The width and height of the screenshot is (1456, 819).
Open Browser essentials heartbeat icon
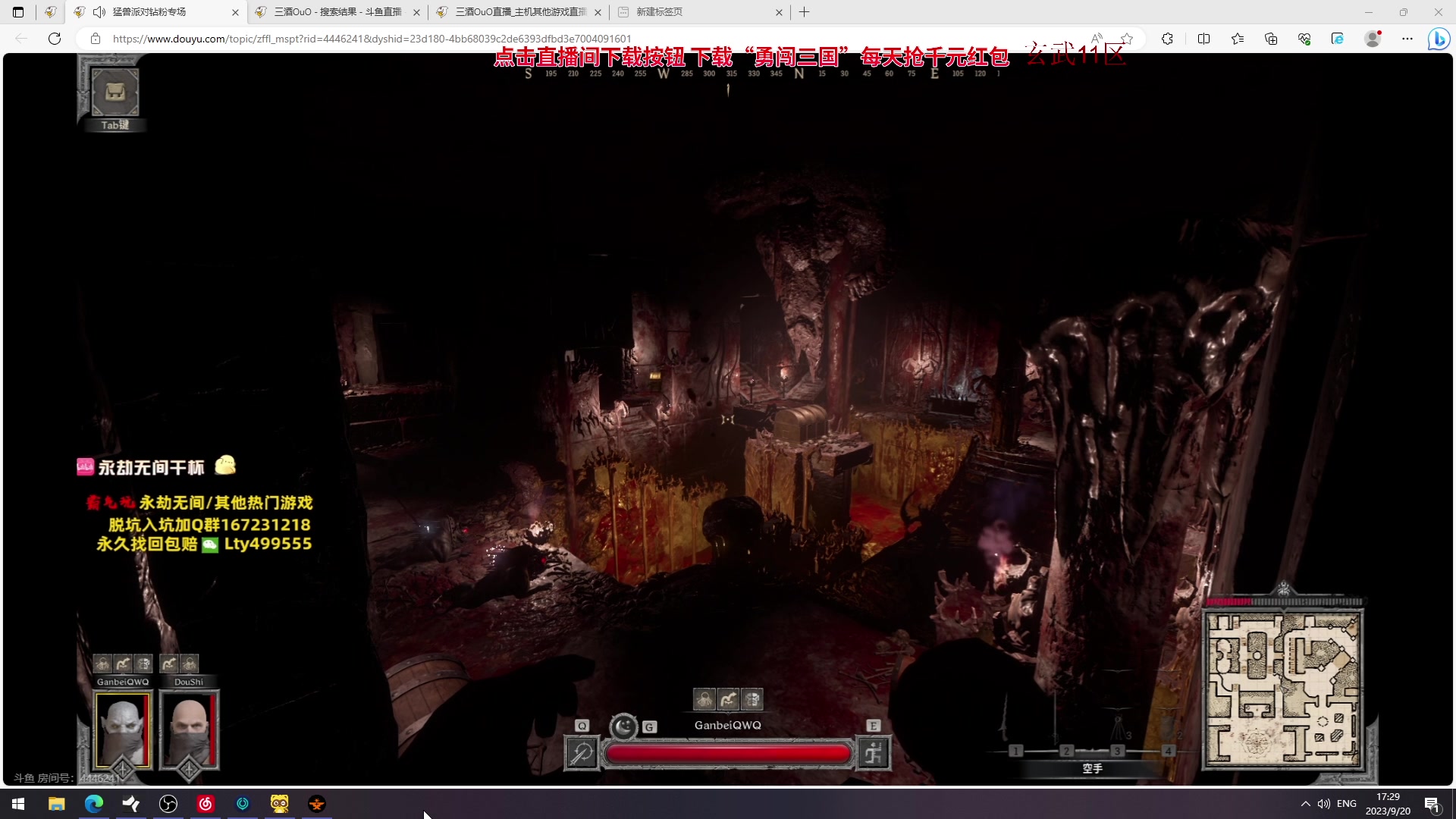(x=1304, y=39)
